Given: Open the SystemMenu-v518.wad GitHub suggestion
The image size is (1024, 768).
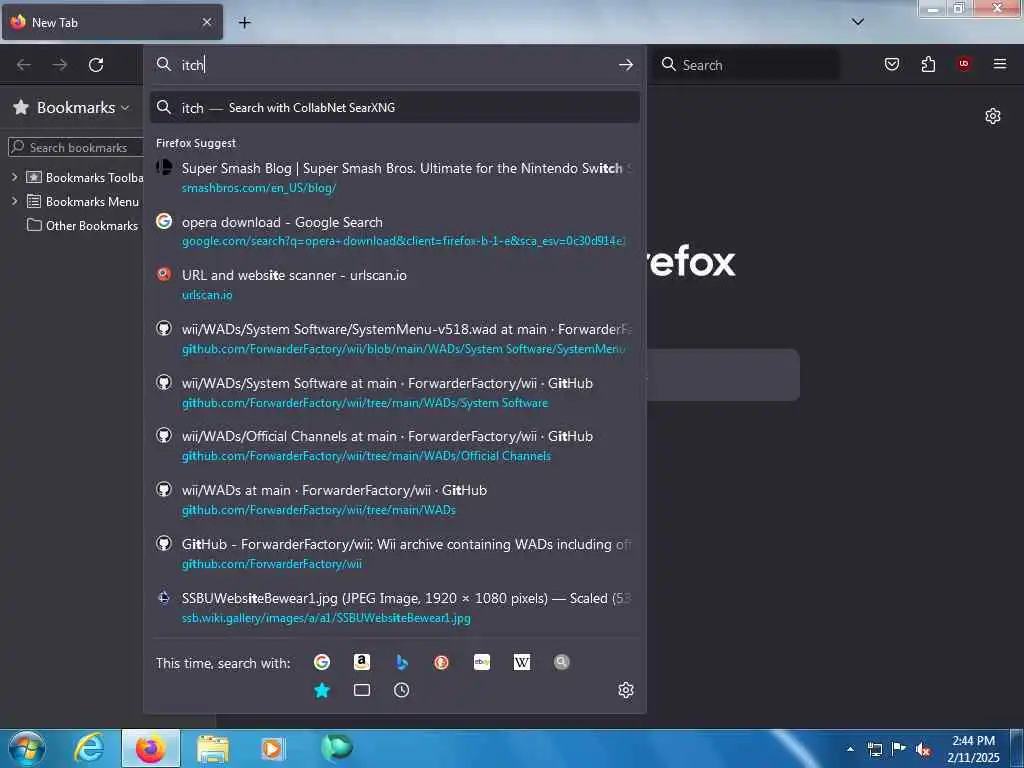Looking at the screenshot, I should pyautogui.click(x=394, y=338).
